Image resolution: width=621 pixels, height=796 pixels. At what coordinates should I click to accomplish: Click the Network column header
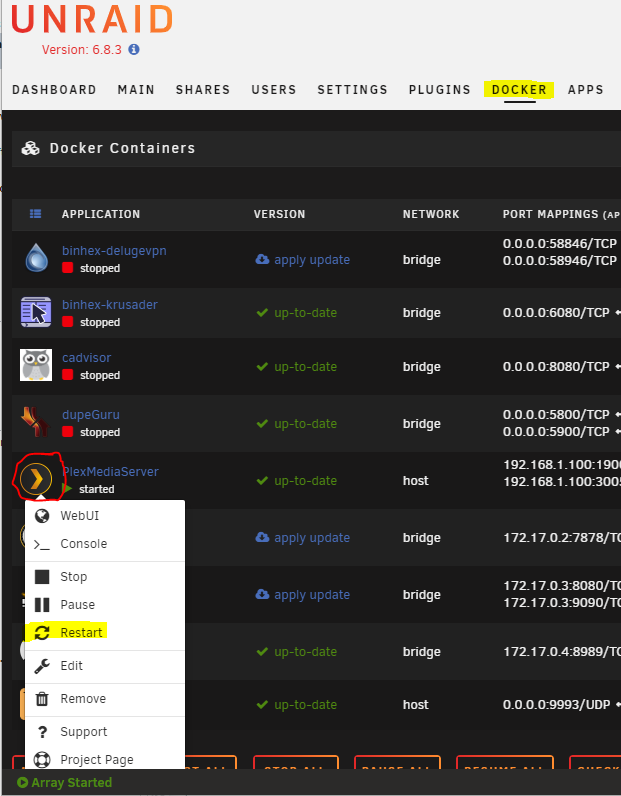tap(431, 214)
